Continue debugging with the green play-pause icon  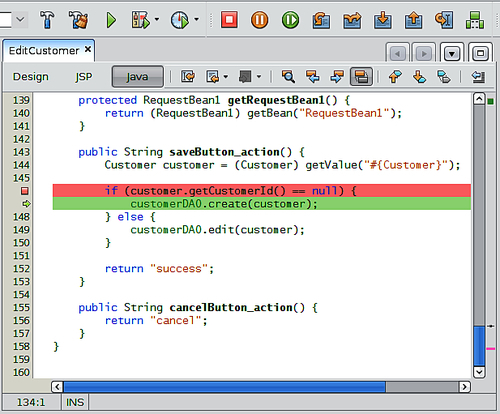point(290,20)
